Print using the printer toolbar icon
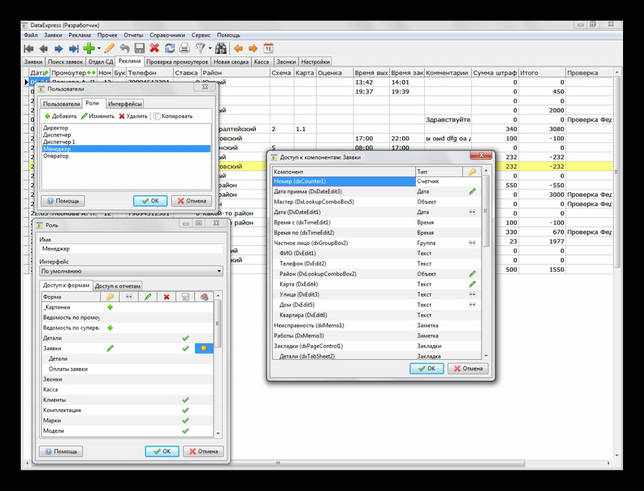 point(184,48)
